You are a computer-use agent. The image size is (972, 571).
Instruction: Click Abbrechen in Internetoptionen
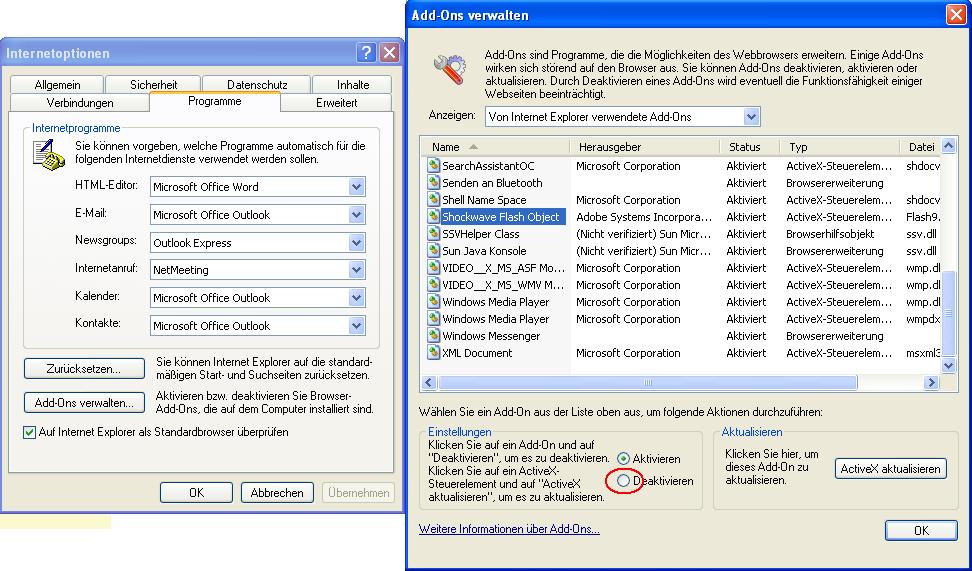point(277,493)
